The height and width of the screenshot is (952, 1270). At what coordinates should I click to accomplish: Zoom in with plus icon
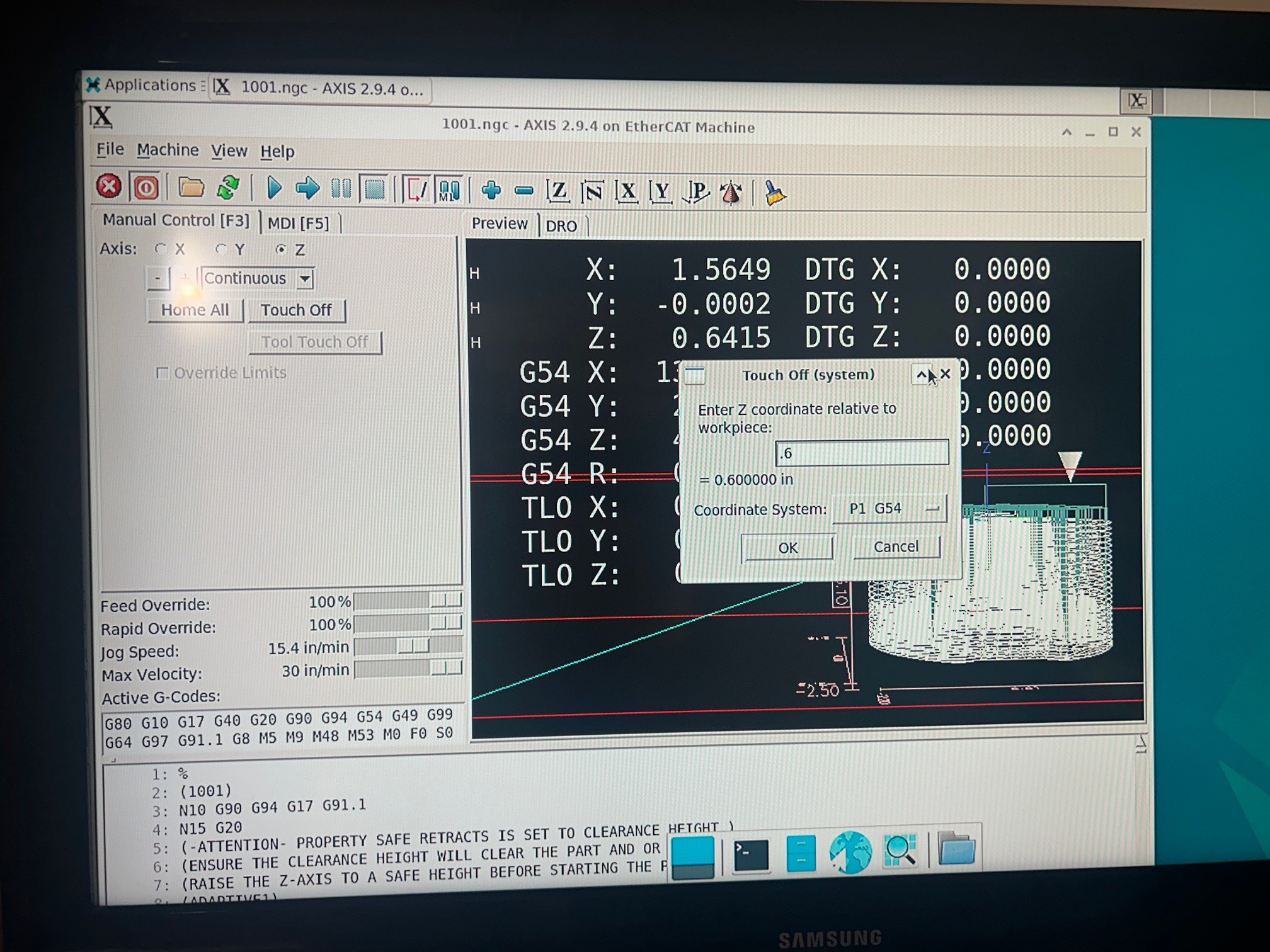(491, 190)
